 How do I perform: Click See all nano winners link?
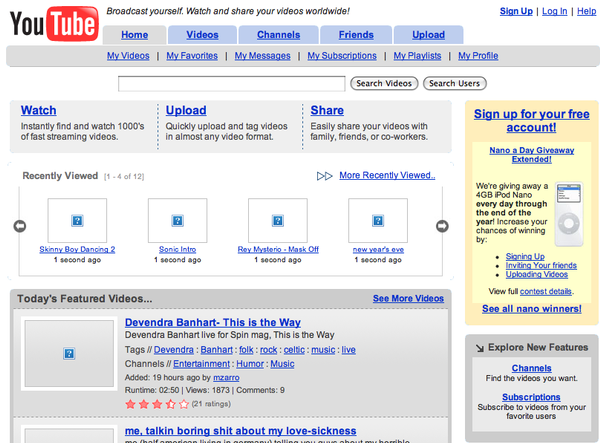[x=532, y=309]
